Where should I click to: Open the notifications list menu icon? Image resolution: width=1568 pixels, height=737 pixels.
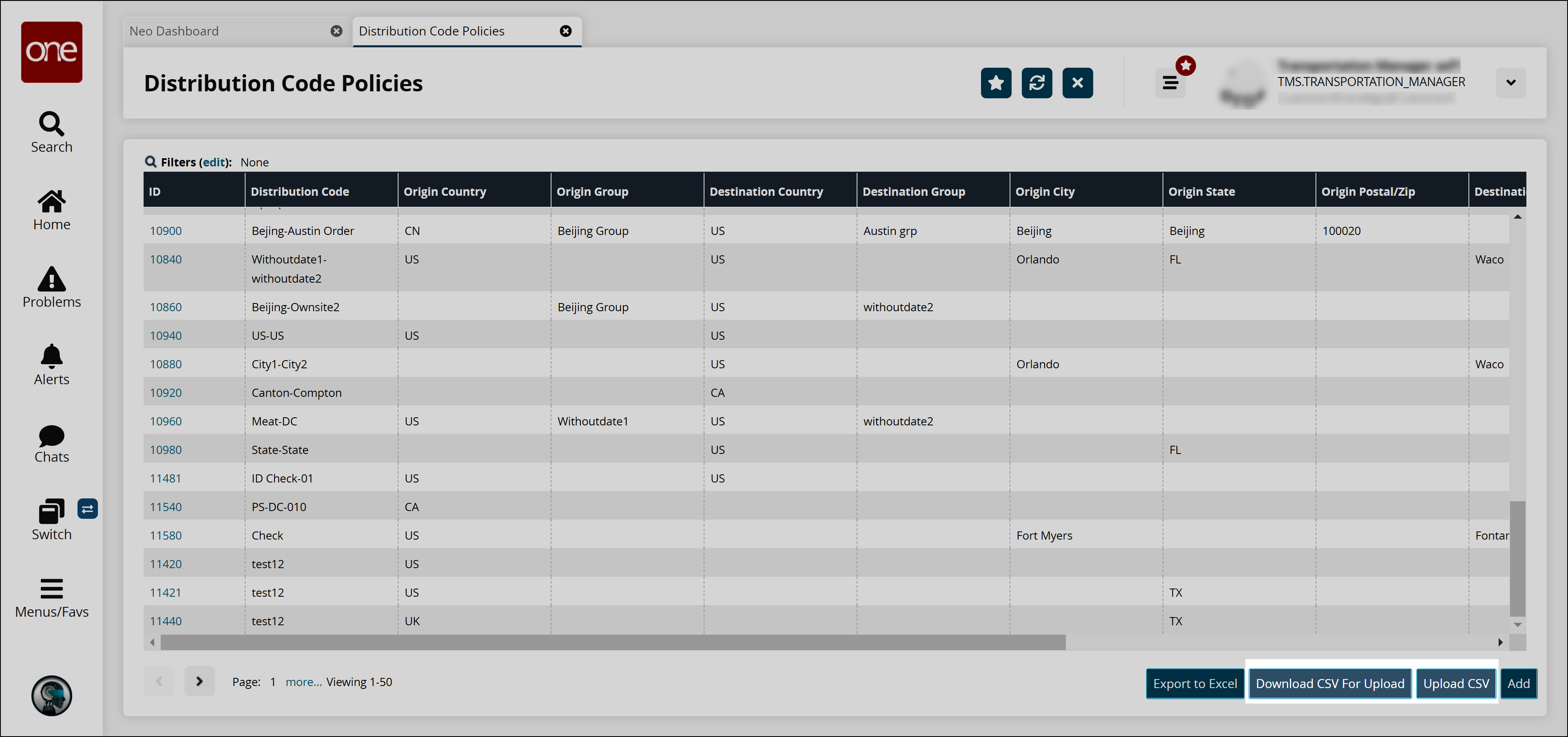(x=1170, y=83)
